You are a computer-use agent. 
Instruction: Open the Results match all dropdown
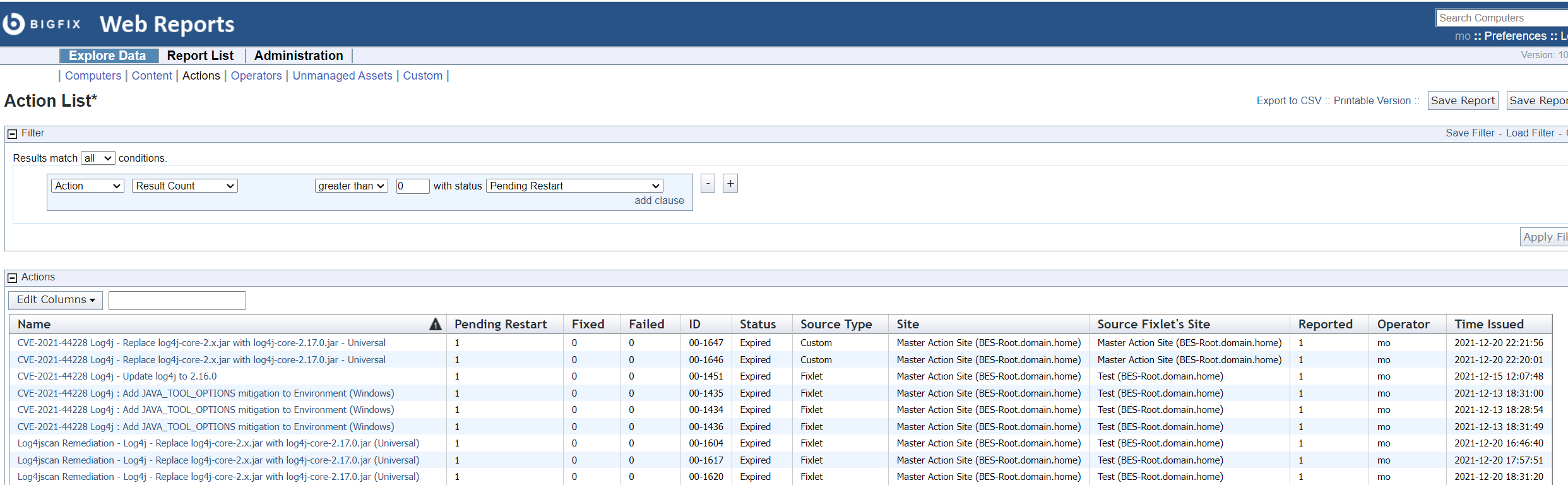click(x=98, y=158)
